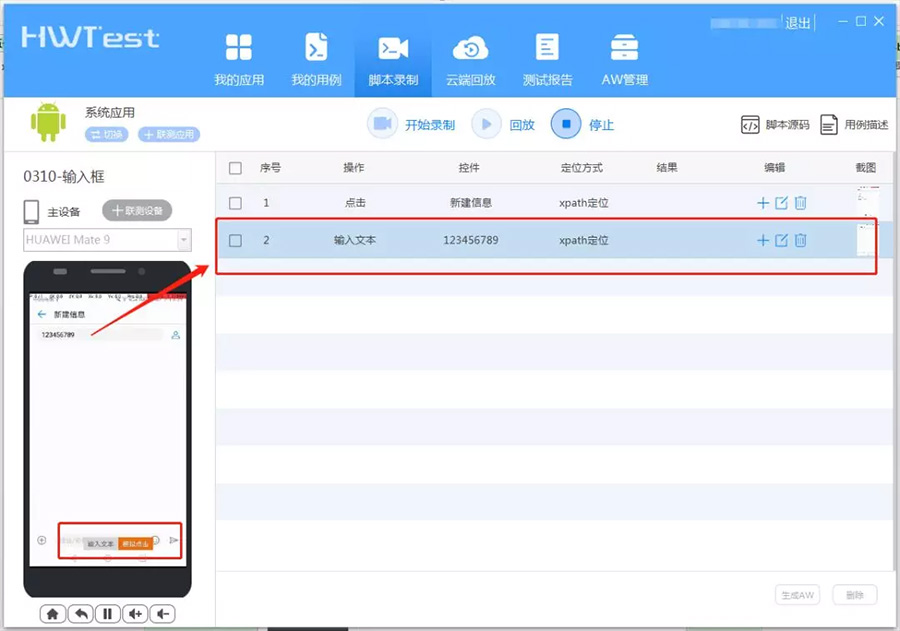Open 用例描述 case description
The image size is (900, 631).
pyautogui.click(x=854, y=125)
